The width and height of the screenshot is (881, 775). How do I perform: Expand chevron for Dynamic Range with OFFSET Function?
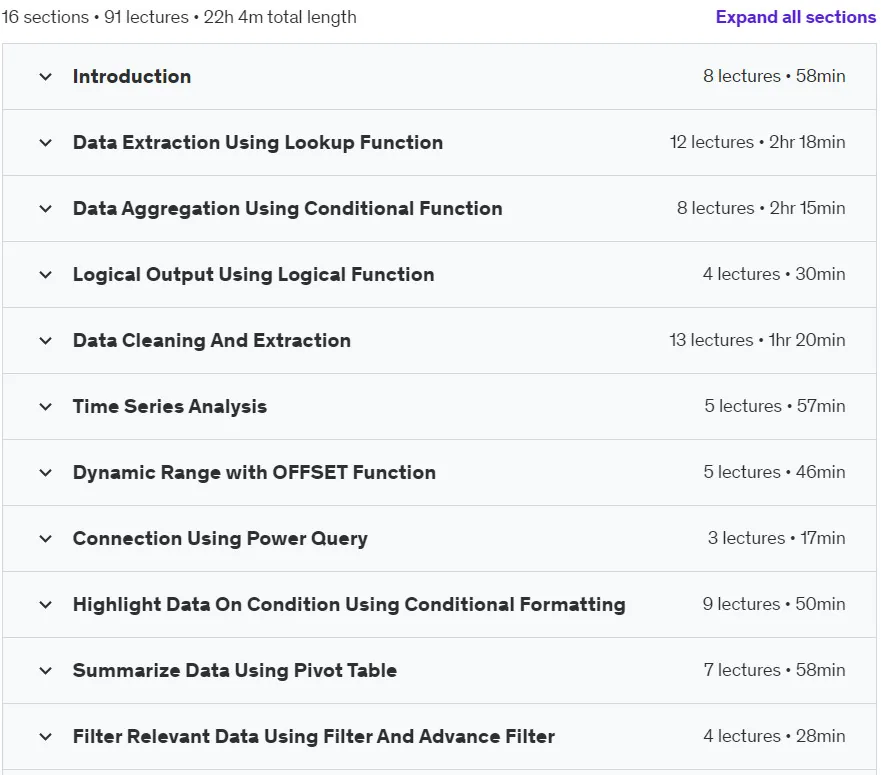coord(46,473)
